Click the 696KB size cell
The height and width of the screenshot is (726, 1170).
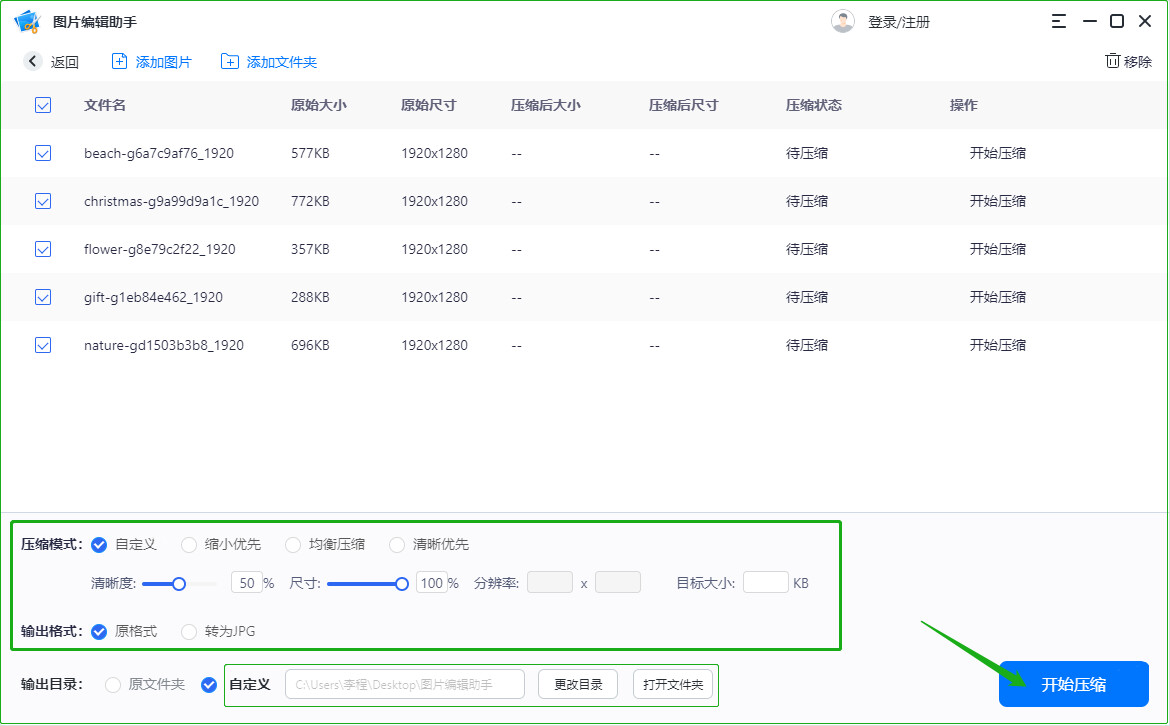310,345
